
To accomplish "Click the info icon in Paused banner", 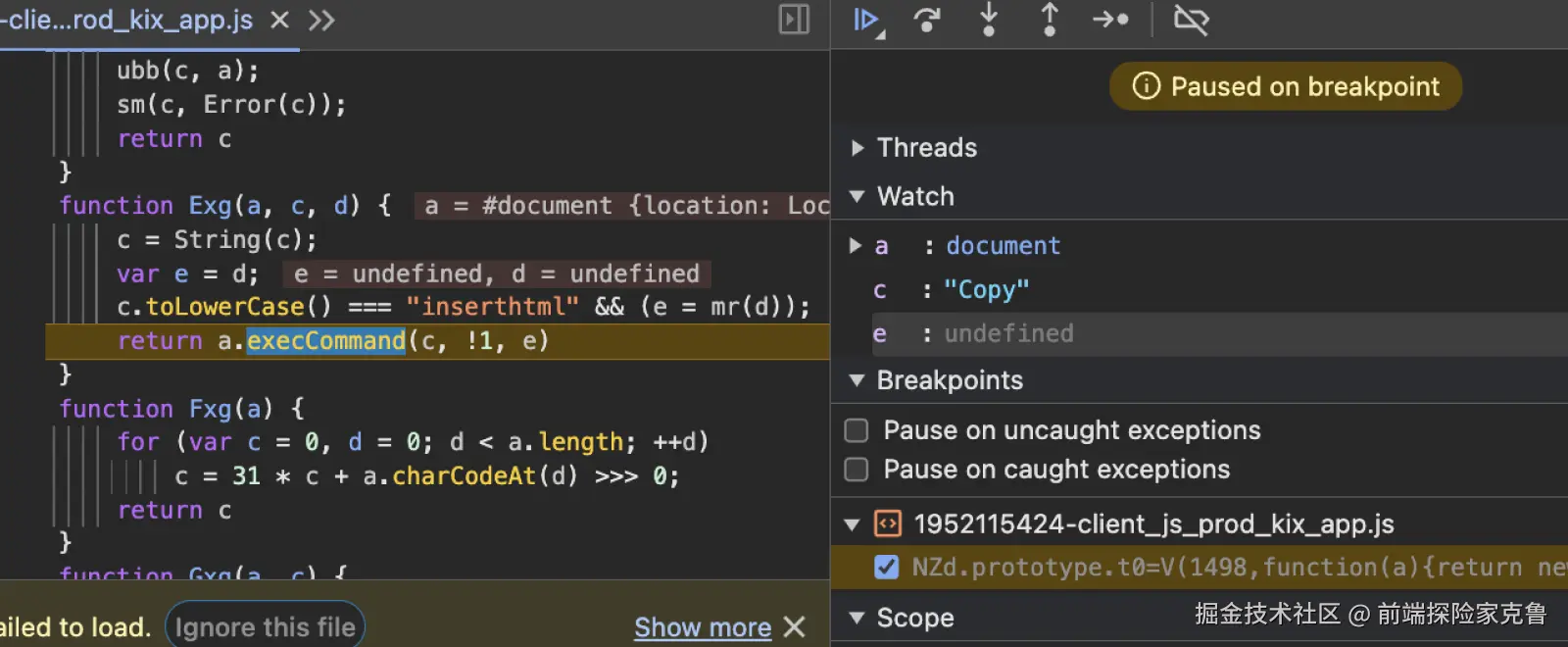I will click(x=1146, y=86).
